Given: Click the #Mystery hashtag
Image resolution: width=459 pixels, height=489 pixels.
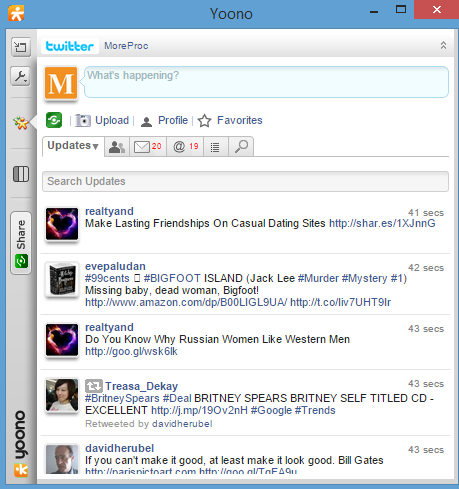Looking at the screenshot, I should pos(364,278).
